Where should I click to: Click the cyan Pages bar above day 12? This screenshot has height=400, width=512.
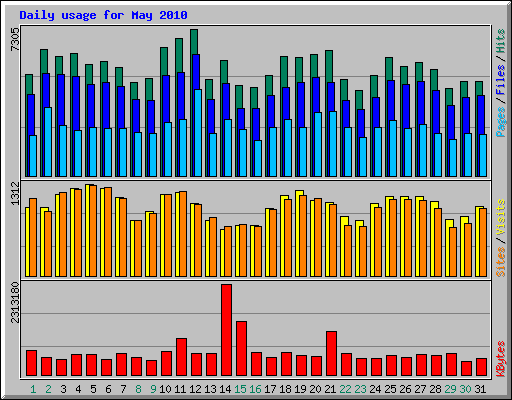[198, 133]
